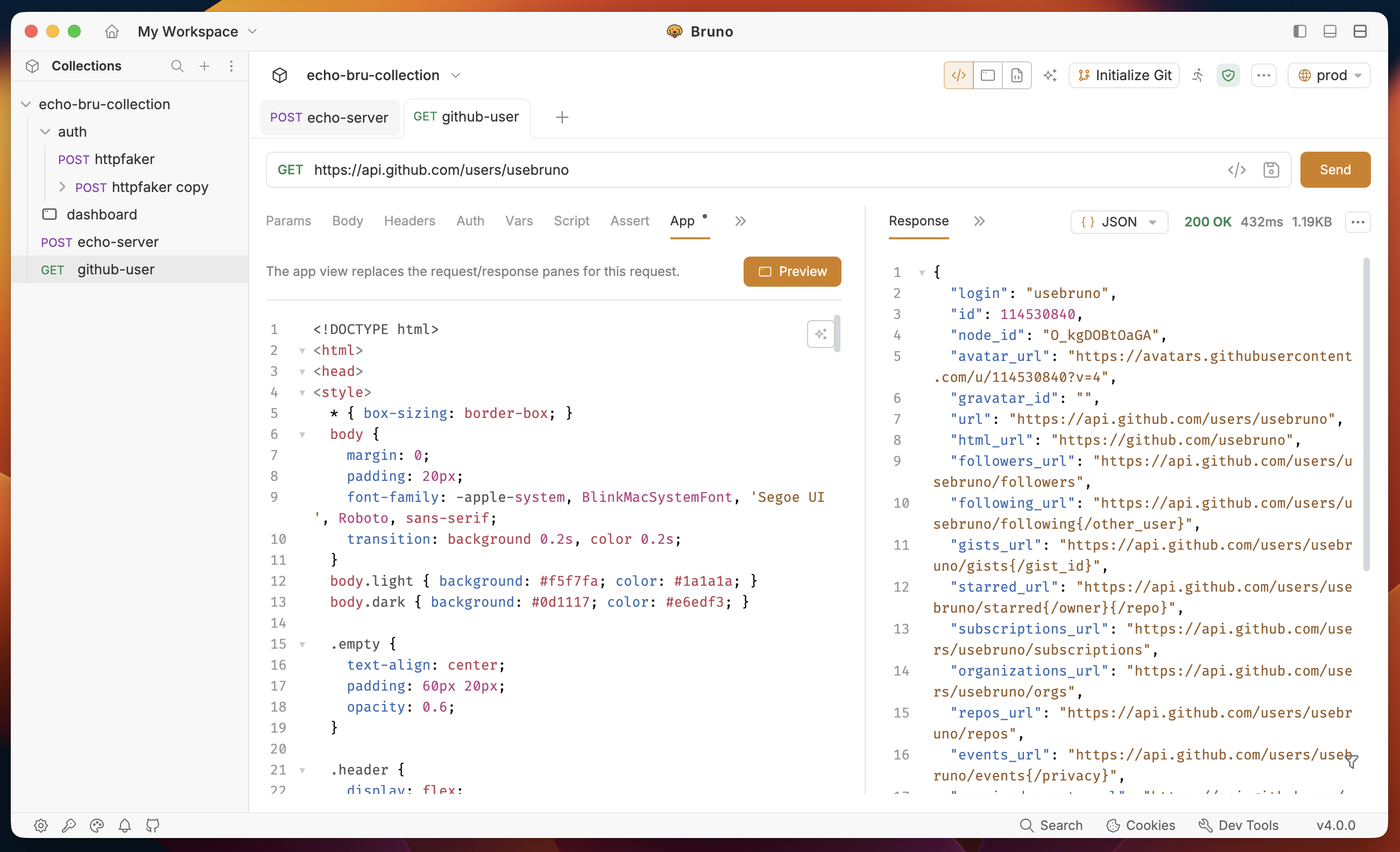Switch to the Params tab
1400x852 pixels.
[x=288, y=221]
